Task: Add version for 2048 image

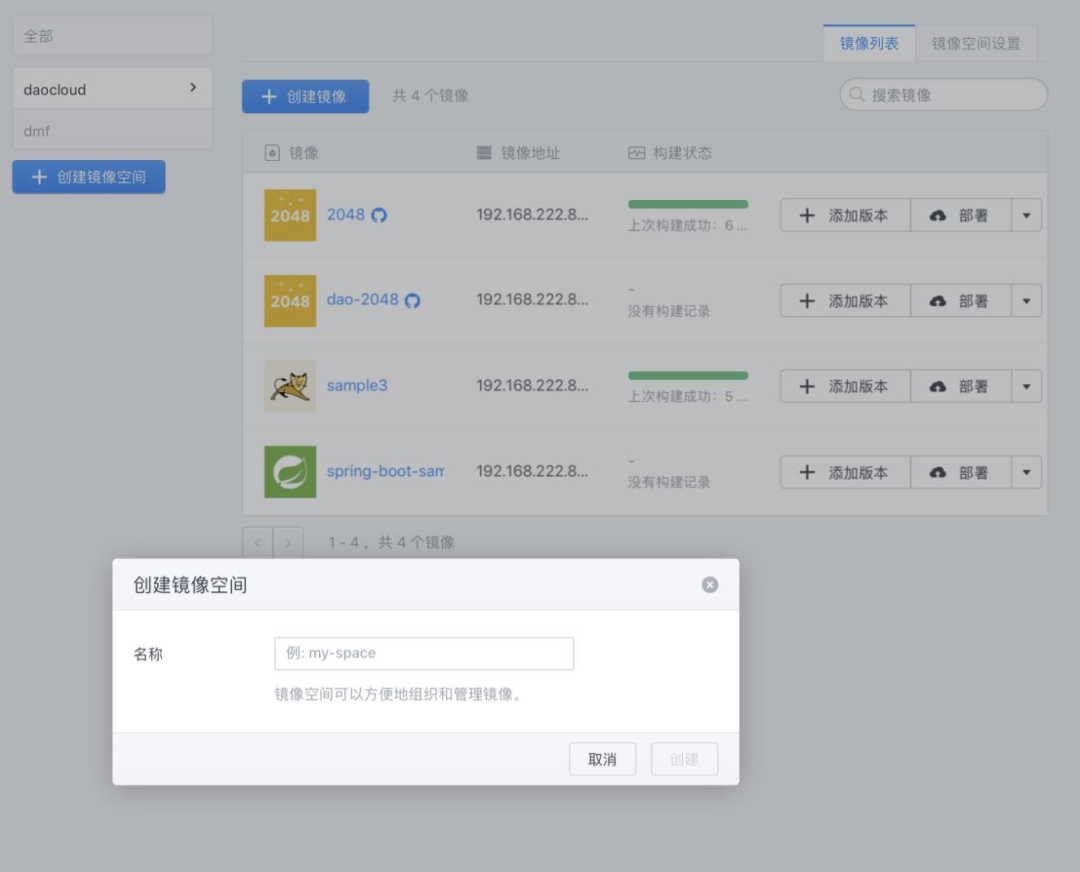Action: tap(845, 216)
